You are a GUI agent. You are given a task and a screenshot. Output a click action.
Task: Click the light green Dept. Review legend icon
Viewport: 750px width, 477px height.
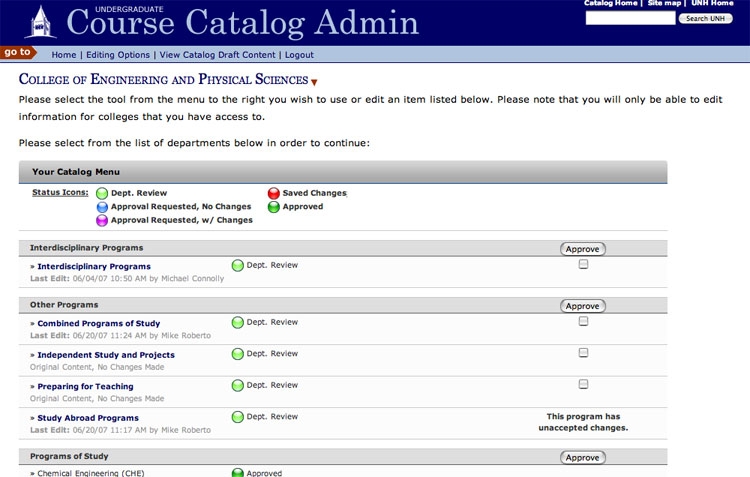coord(102,193)
